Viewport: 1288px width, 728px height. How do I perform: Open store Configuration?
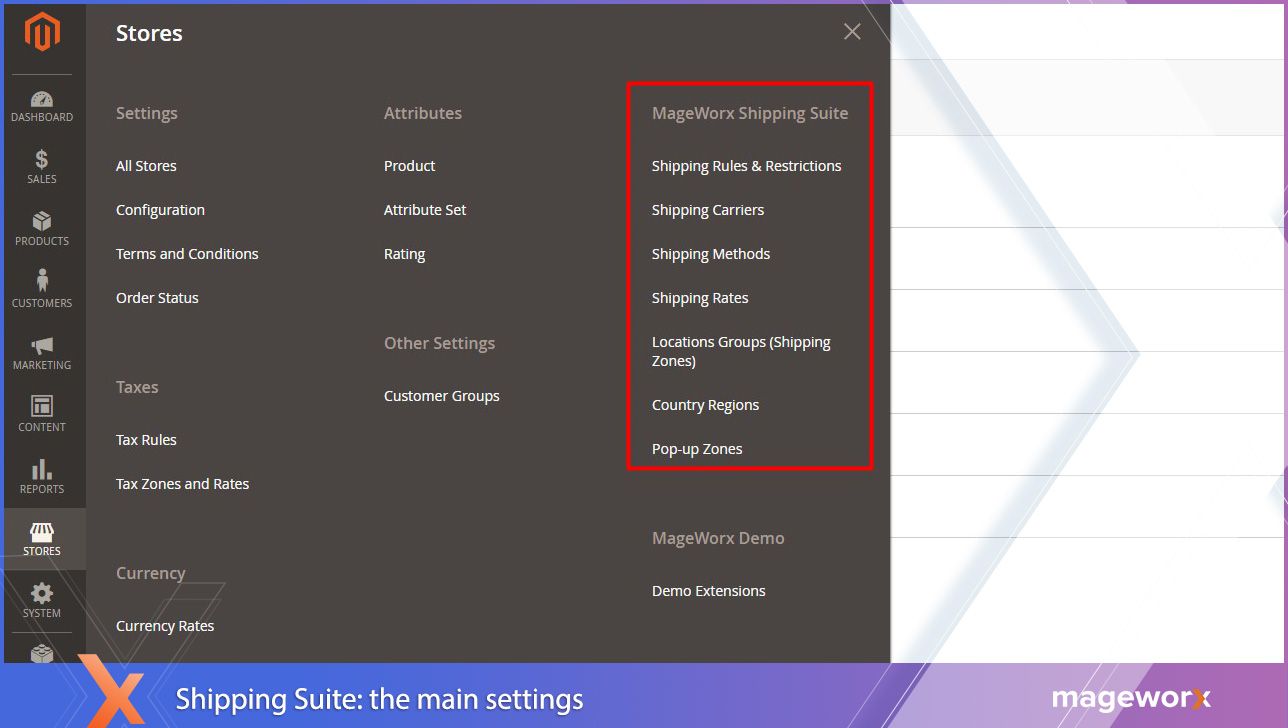click(160, 210)
